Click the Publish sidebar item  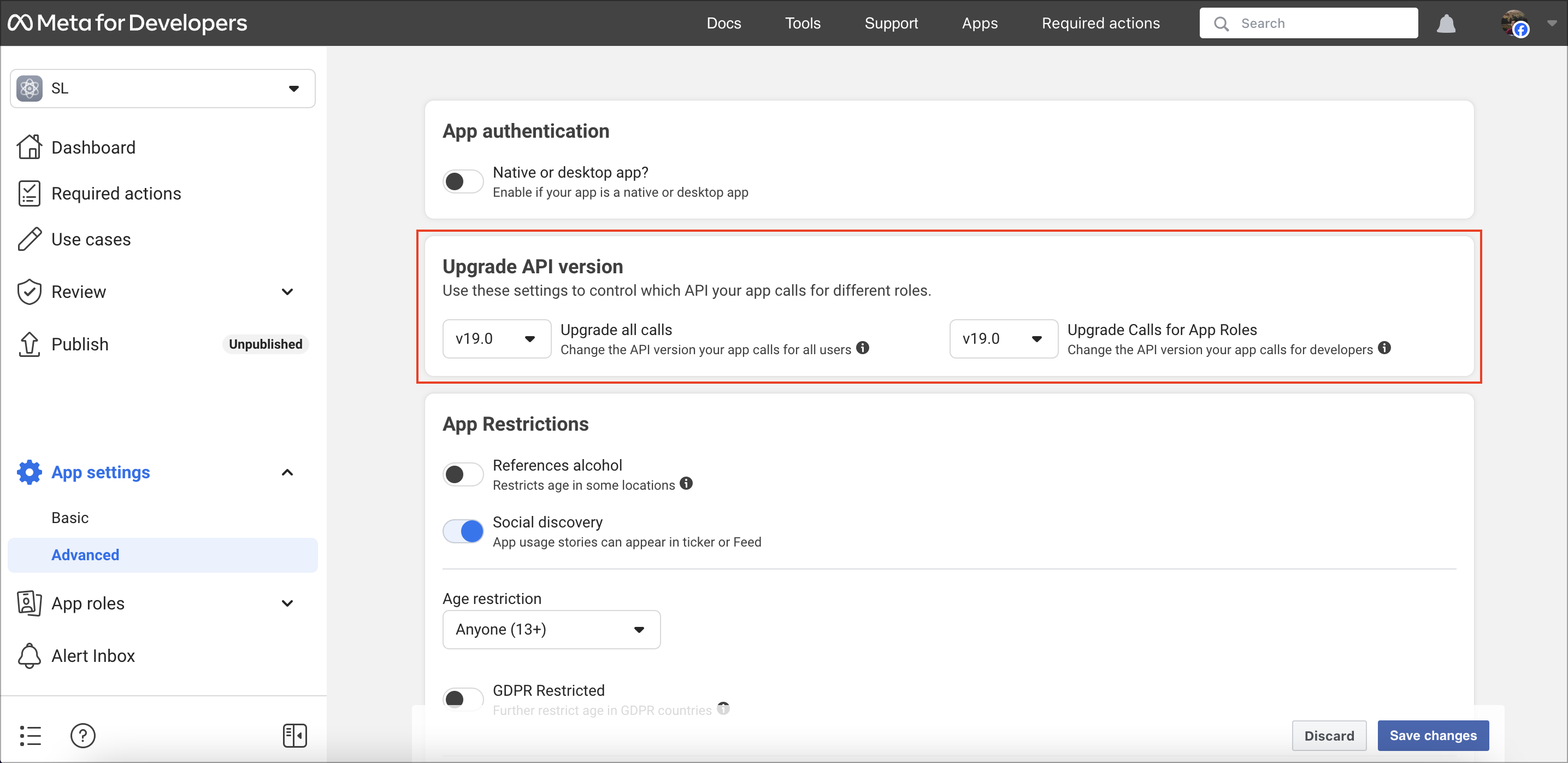coord(80,344)
